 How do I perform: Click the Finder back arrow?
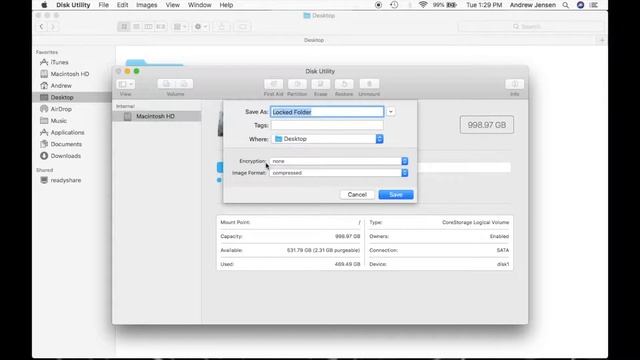(x=42, y=27)
